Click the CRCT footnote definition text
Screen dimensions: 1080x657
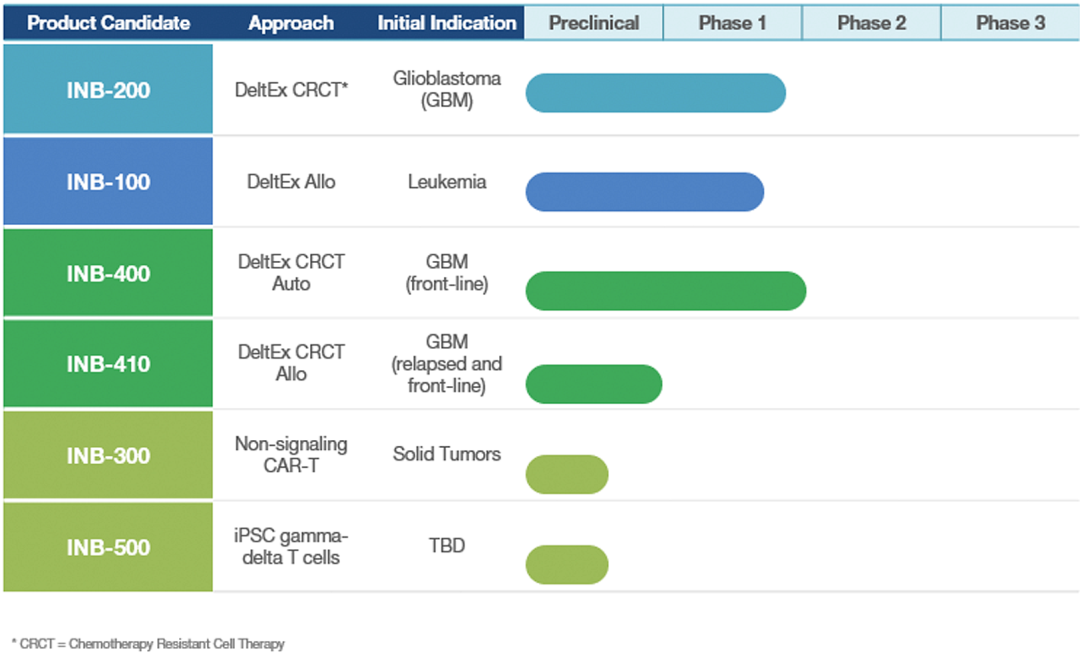148,644
